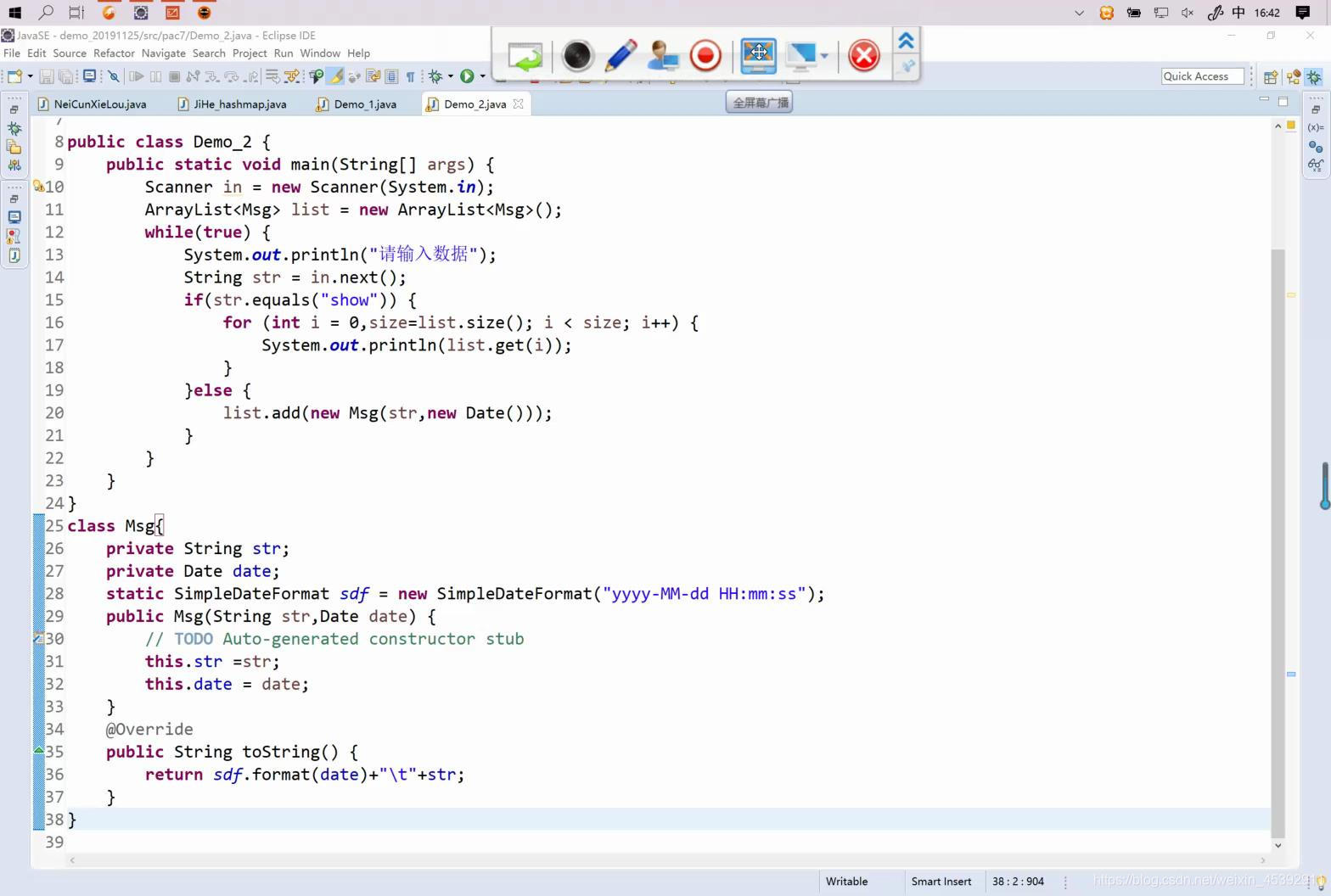Click the Debug bug toolbar icon
The height and width of the screenshot is (896, 1331).
(x=435, y=76)
